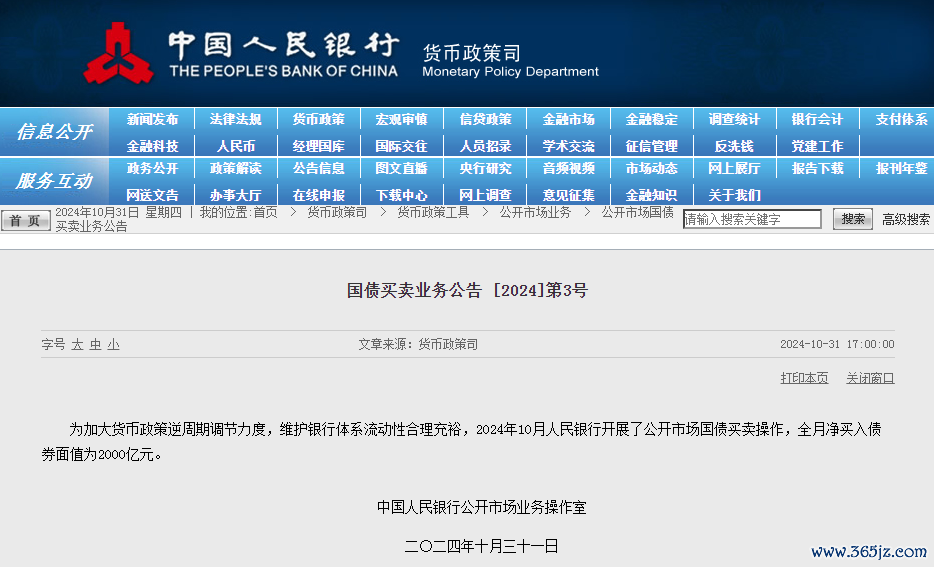Open 新闻发布 menu item

152,120
